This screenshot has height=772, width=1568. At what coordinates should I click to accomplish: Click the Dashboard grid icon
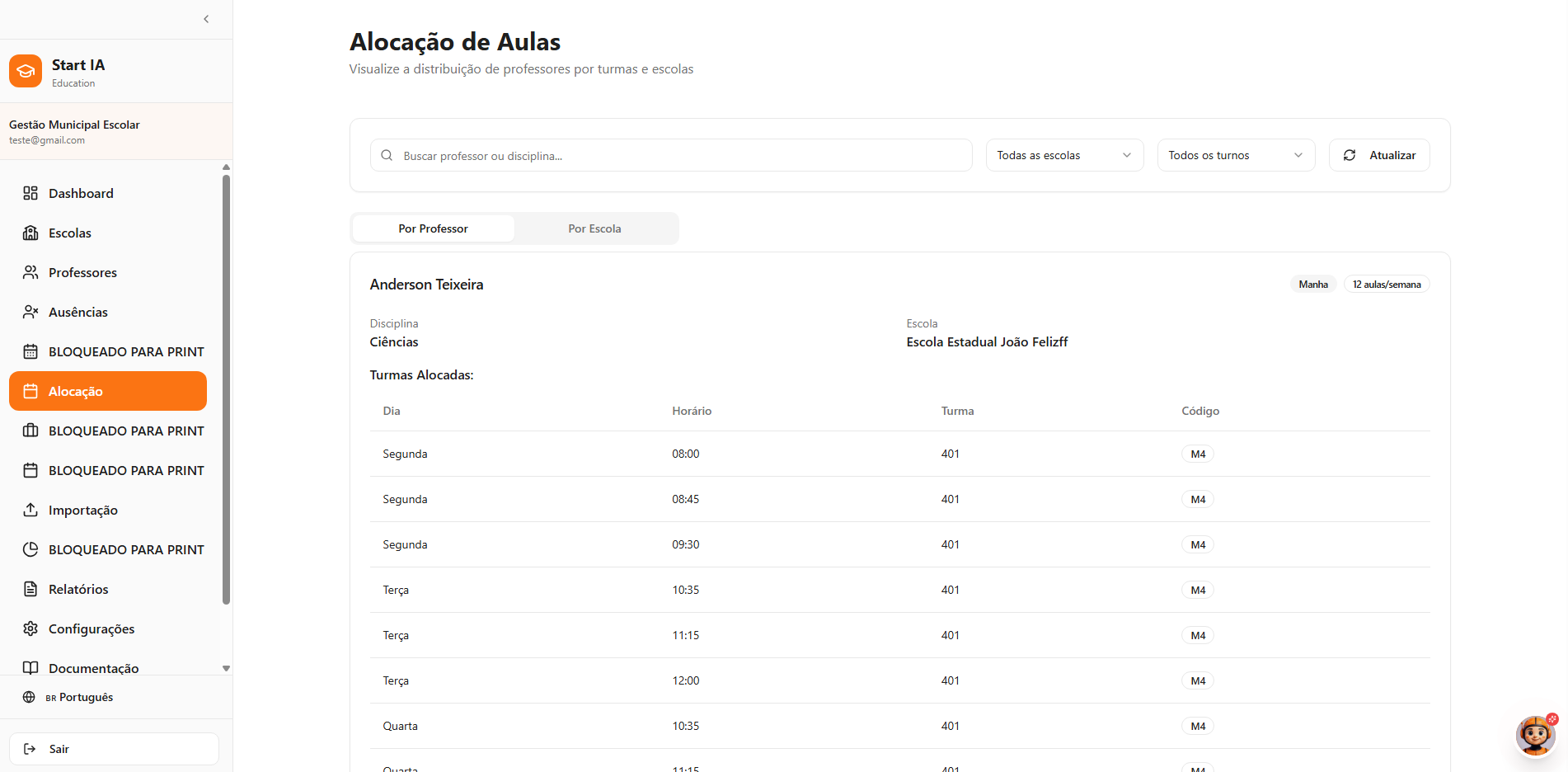[x=31, y=193]
